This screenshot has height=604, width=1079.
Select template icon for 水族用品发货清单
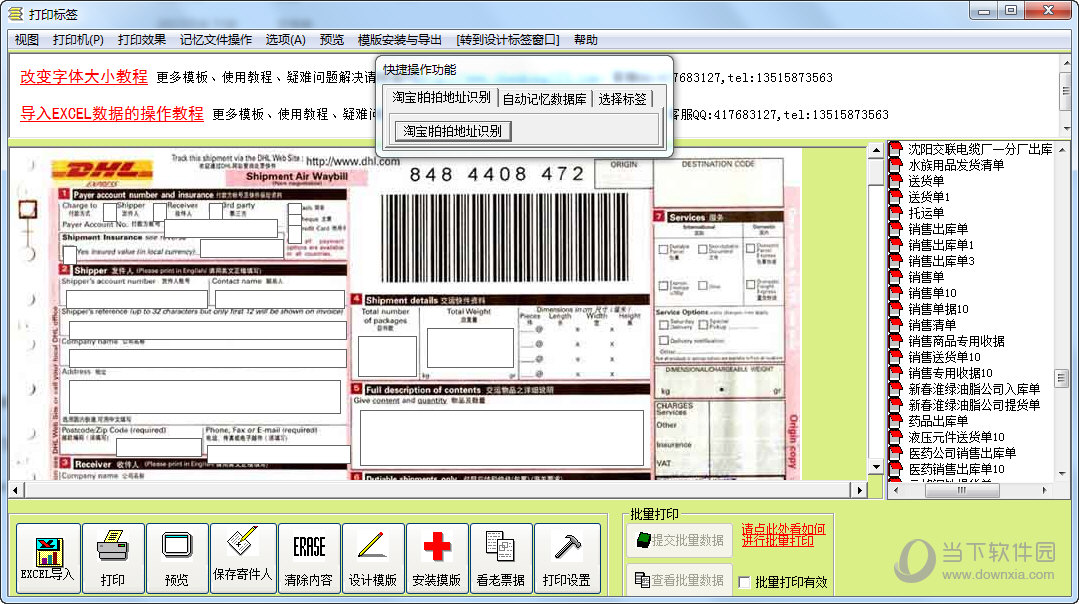[x=896, y=165]
